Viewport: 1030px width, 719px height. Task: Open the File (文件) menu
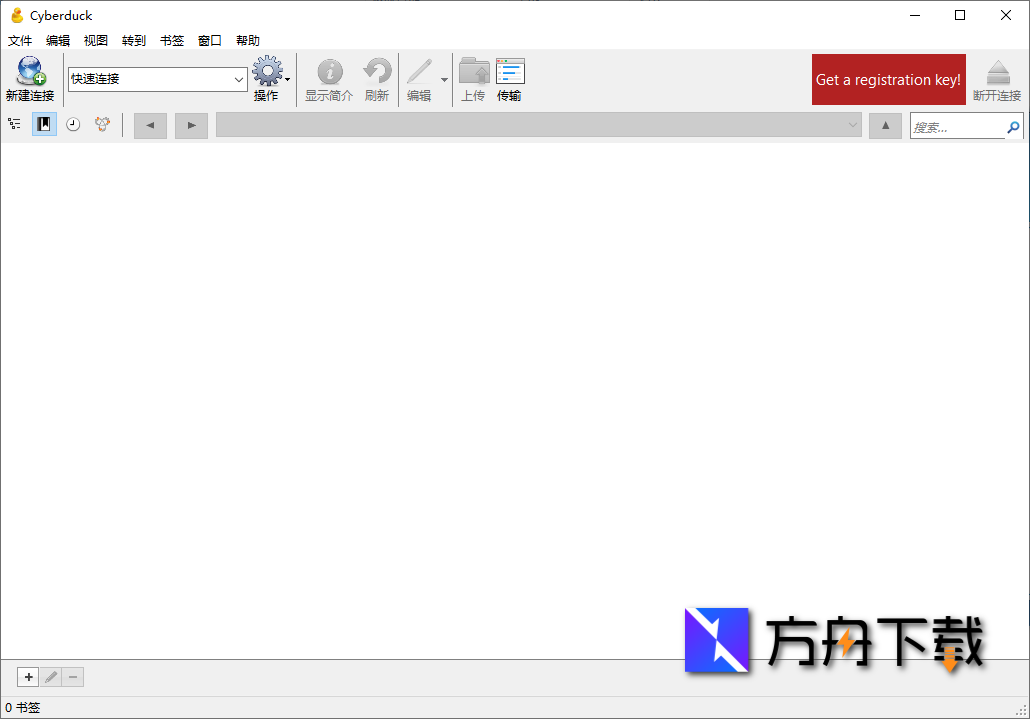(20, 41)
